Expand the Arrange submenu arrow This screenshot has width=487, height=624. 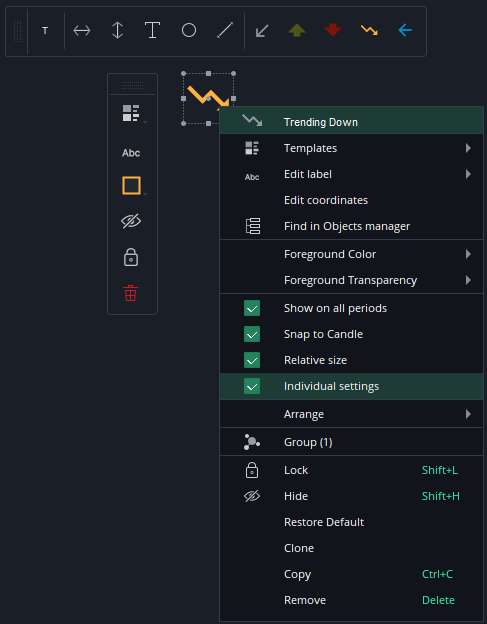coord(468,414)
